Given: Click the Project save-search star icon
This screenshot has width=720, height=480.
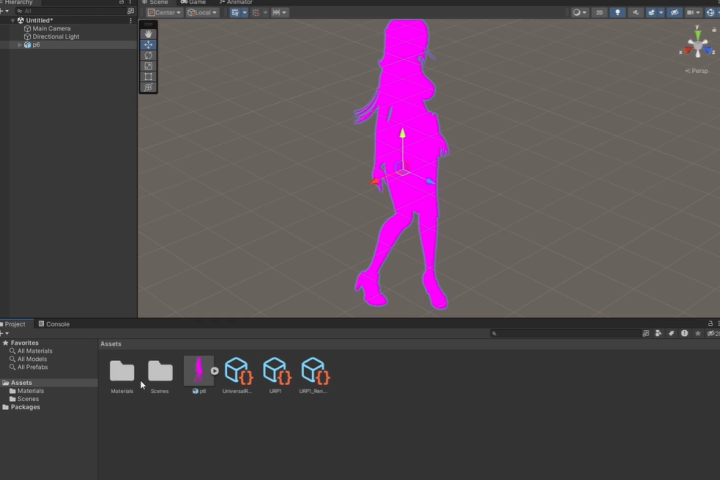Looking at the screenshot, I should [x=698, y=333].
